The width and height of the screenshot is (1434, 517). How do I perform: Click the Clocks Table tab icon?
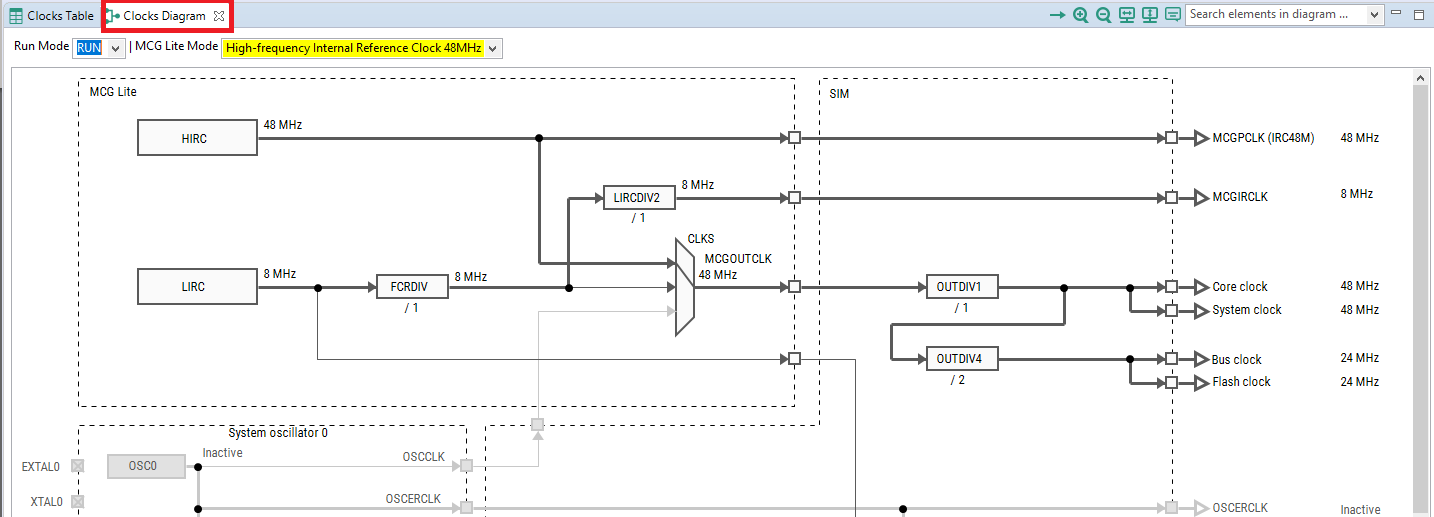[16, 16]
